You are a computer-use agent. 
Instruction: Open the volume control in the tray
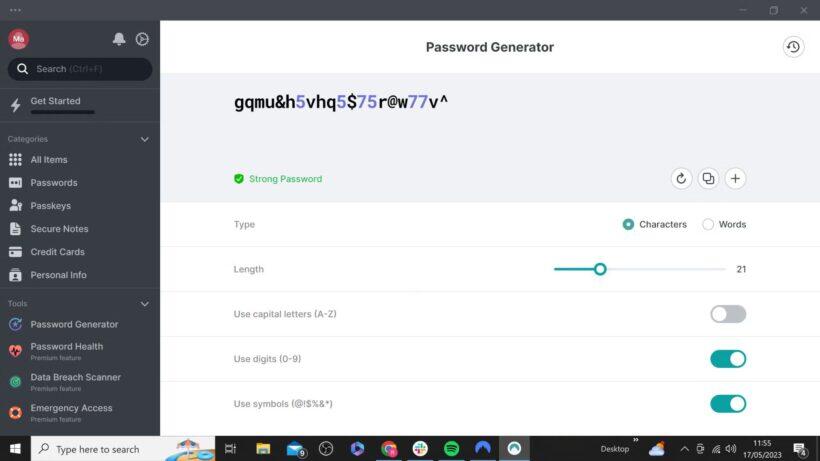731,449
